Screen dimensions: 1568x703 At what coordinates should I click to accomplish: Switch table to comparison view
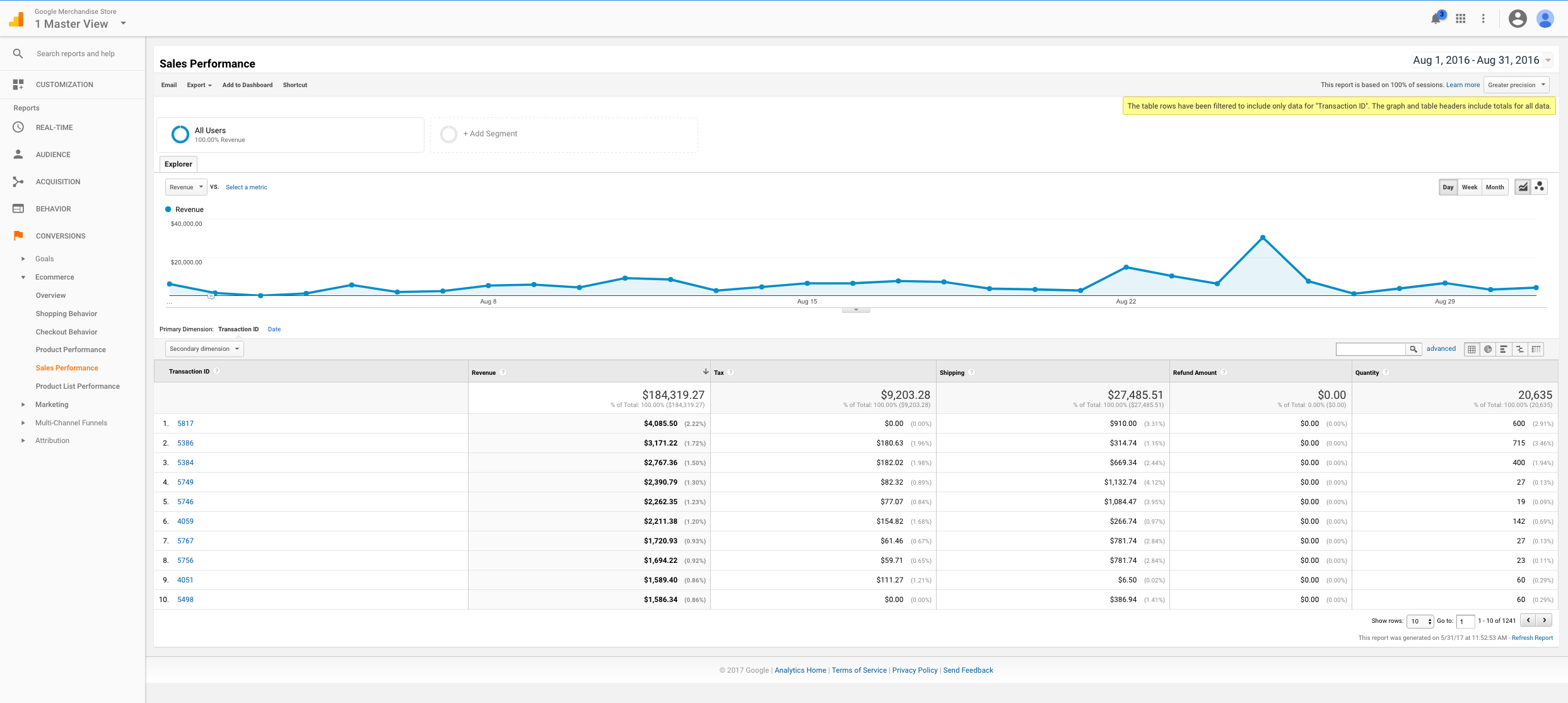[x=1520, y=349]
